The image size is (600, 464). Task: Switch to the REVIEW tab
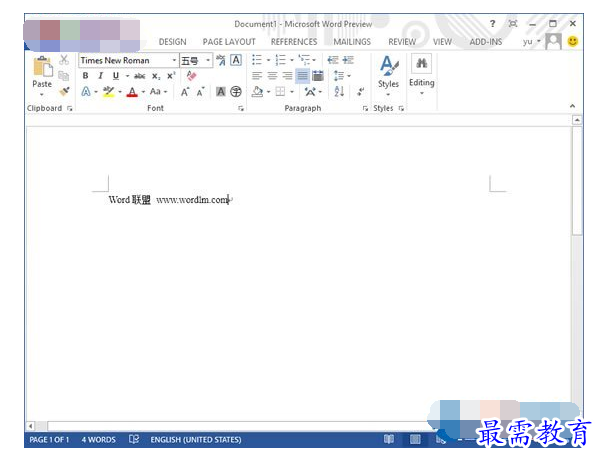tap(402, 42)
